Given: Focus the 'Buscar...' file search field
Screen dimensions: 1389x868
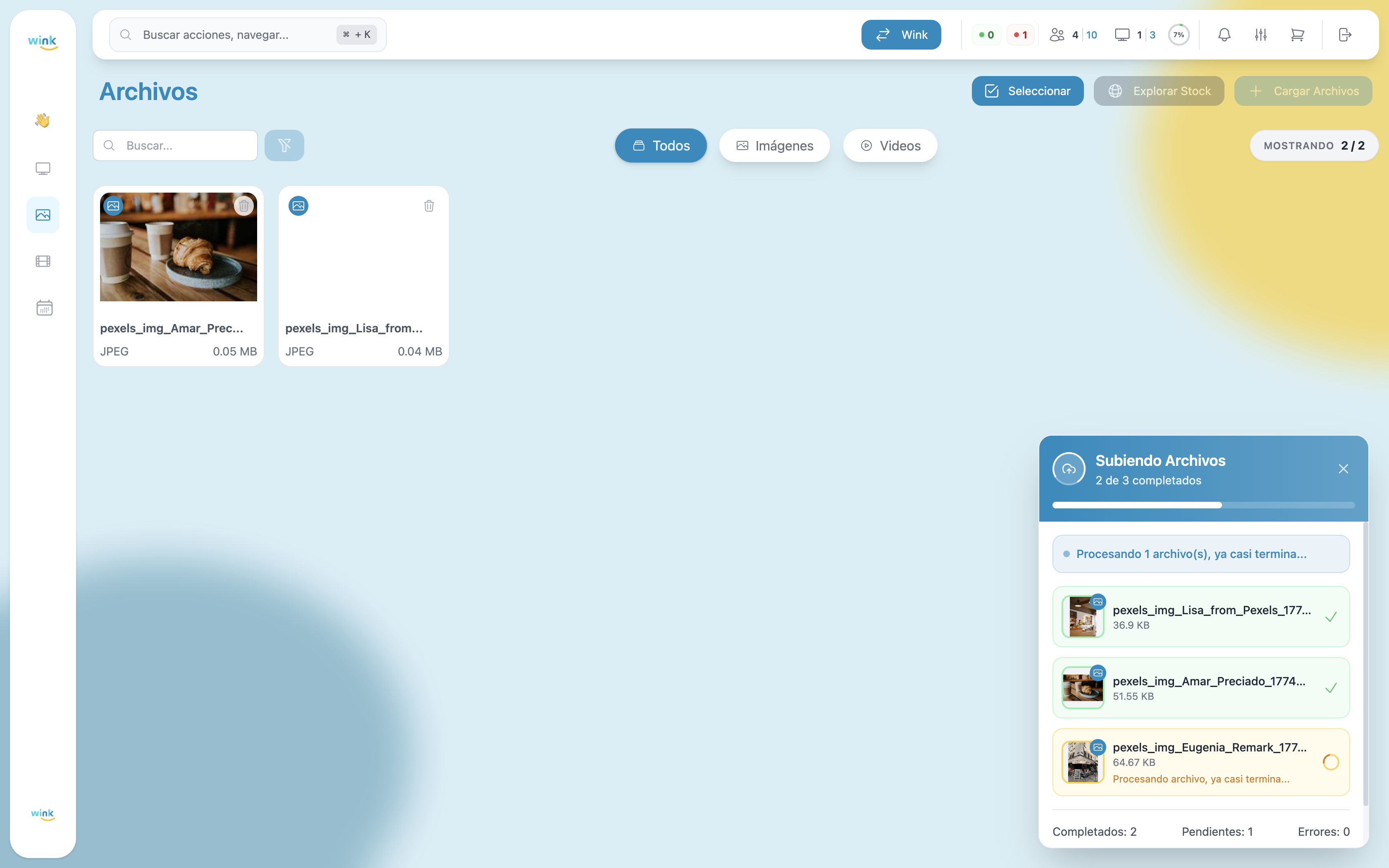Looking at the screenshot, I should [175, 146].
